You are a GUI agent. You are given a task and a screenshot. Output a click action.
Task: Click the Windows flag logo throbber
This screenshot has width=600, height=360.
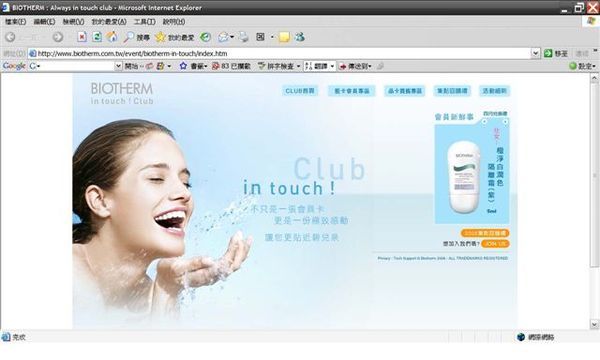tap(591, 21)
